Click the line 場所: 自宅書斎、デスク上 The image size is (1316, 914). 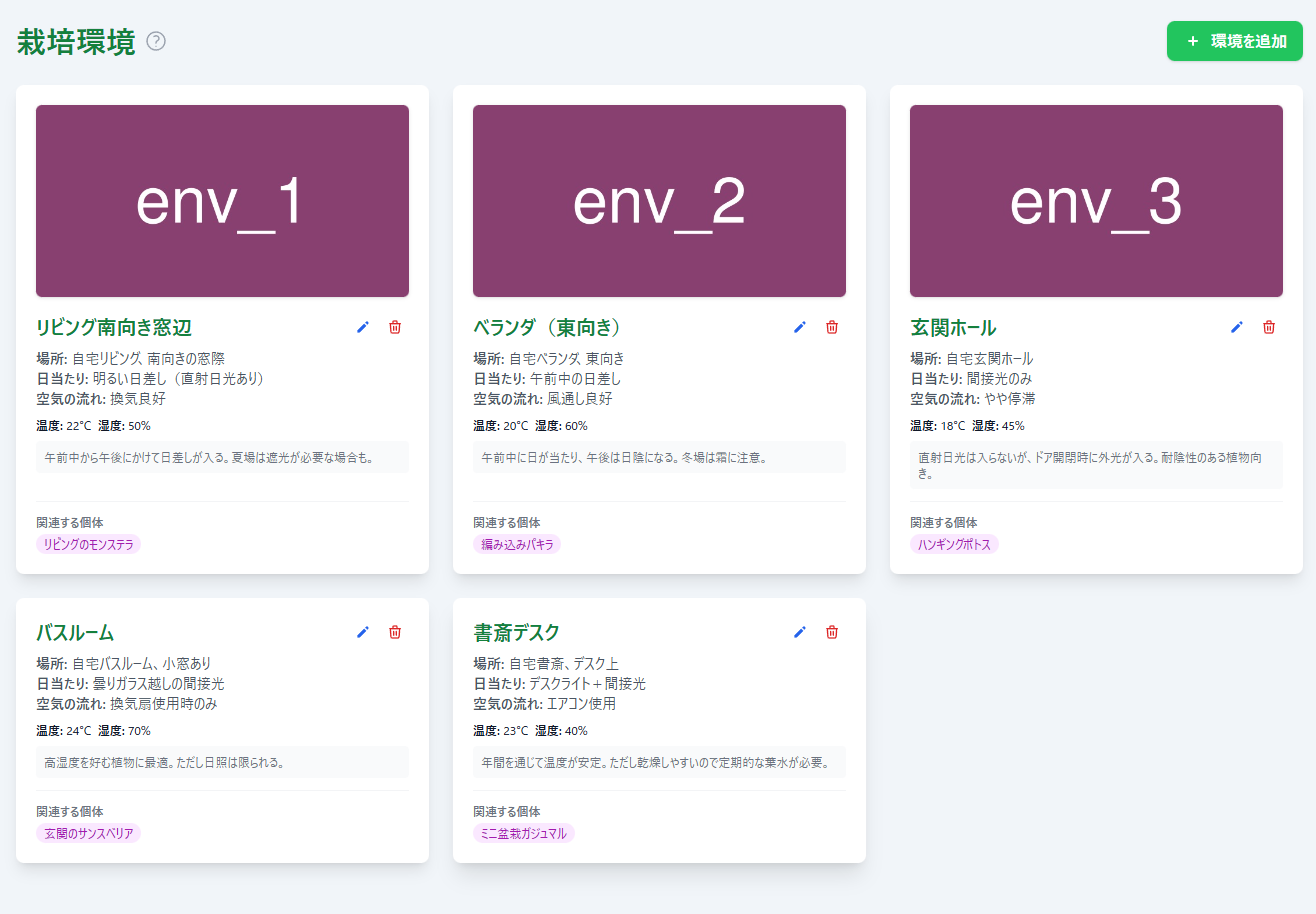point(546,663)
